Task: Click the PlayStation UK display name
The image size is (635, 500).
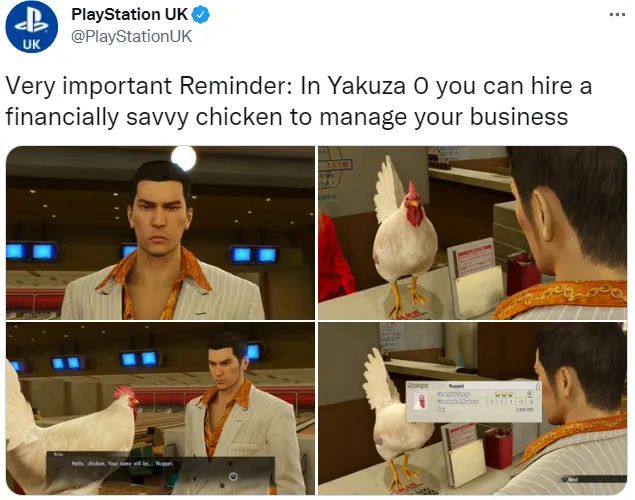Action: click(129, 15)
